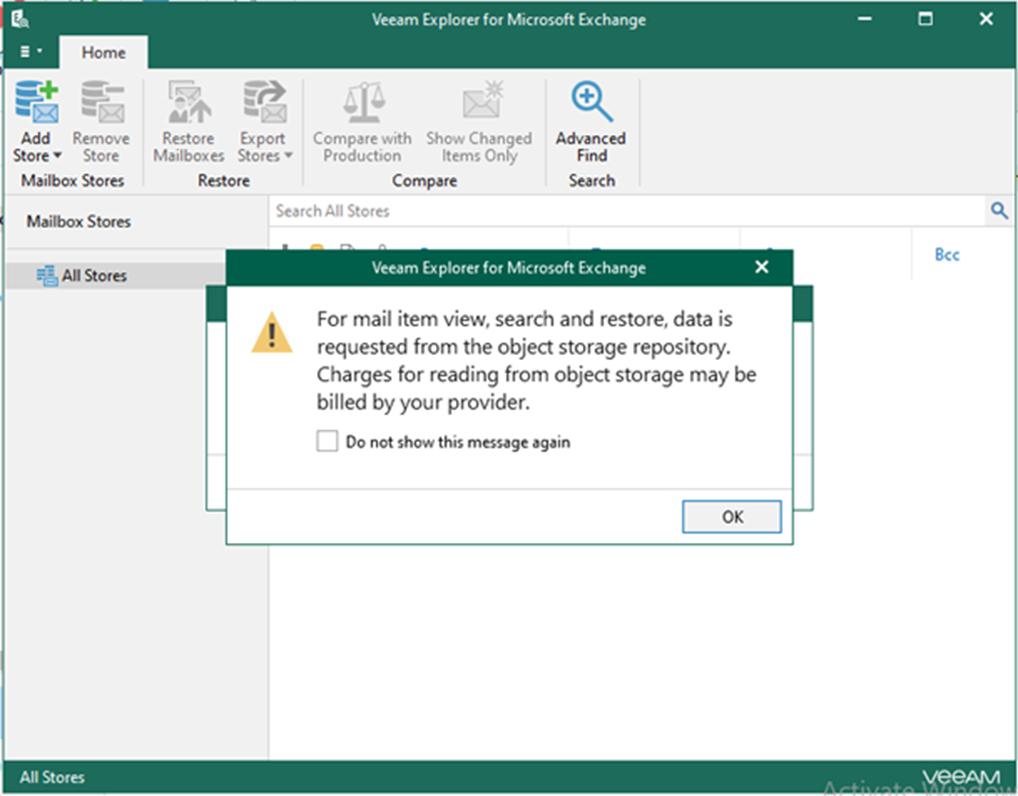Open the Add Store dropdown arrow
The width and height of the screenshot is (1018, 796).
[x=57, y=156]
